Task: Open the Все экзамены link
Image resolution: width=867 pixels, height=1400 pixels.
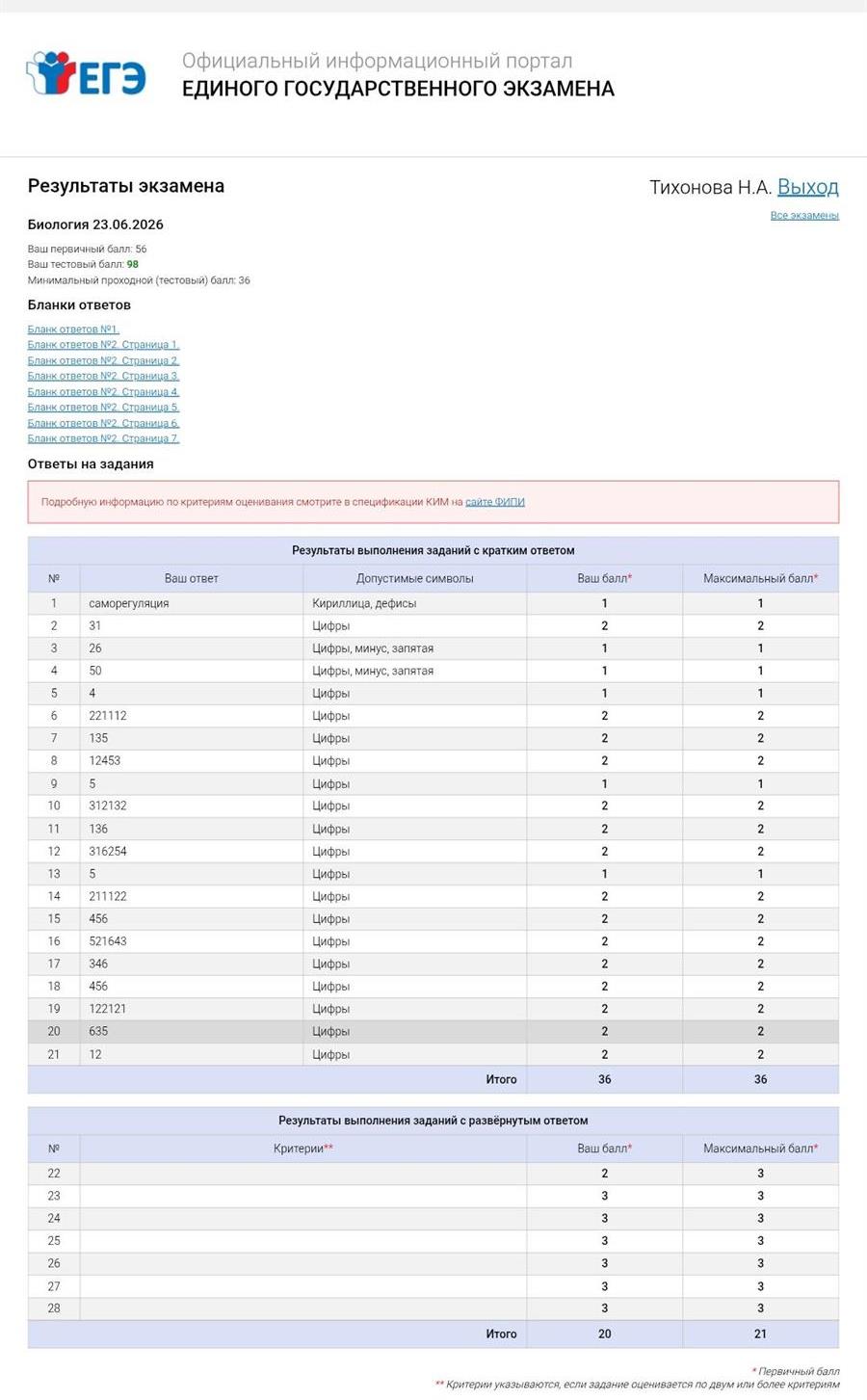Action: tap(804, 215)
